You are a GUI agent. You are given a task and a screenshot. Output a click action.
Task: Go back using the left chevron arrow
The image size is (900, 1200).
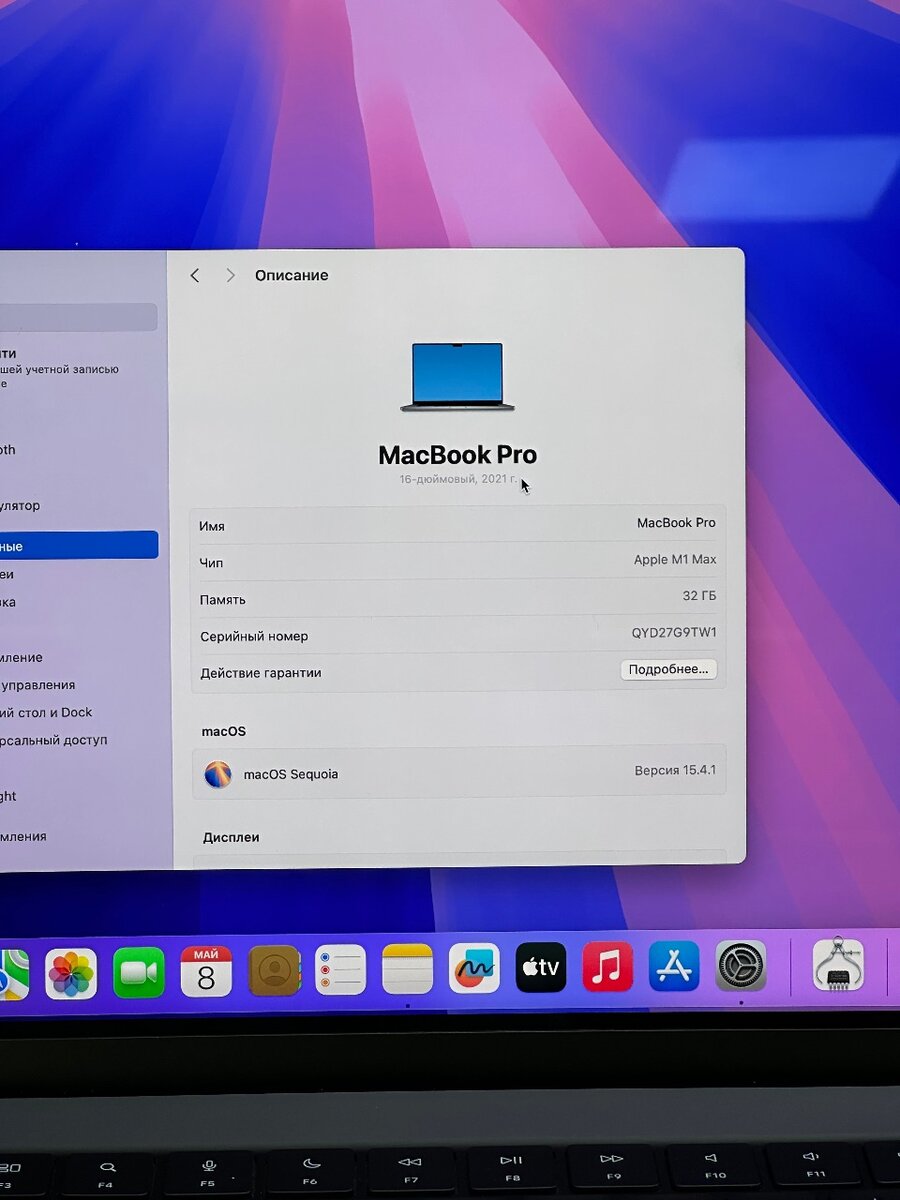195,275
